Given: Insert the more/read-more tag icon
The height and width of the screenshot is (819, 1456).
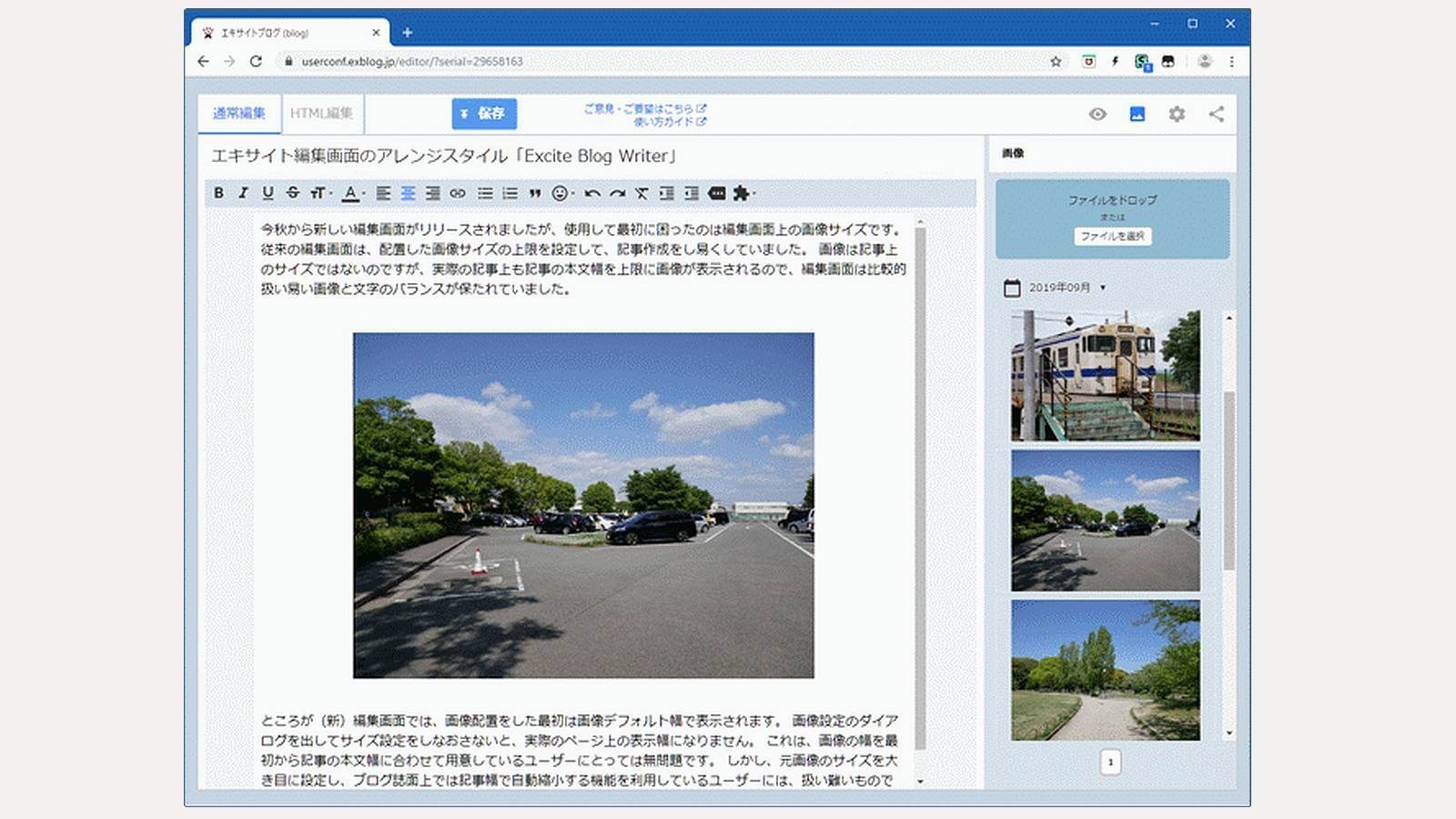Looking at the screenshot, I should tap(717, 193).
